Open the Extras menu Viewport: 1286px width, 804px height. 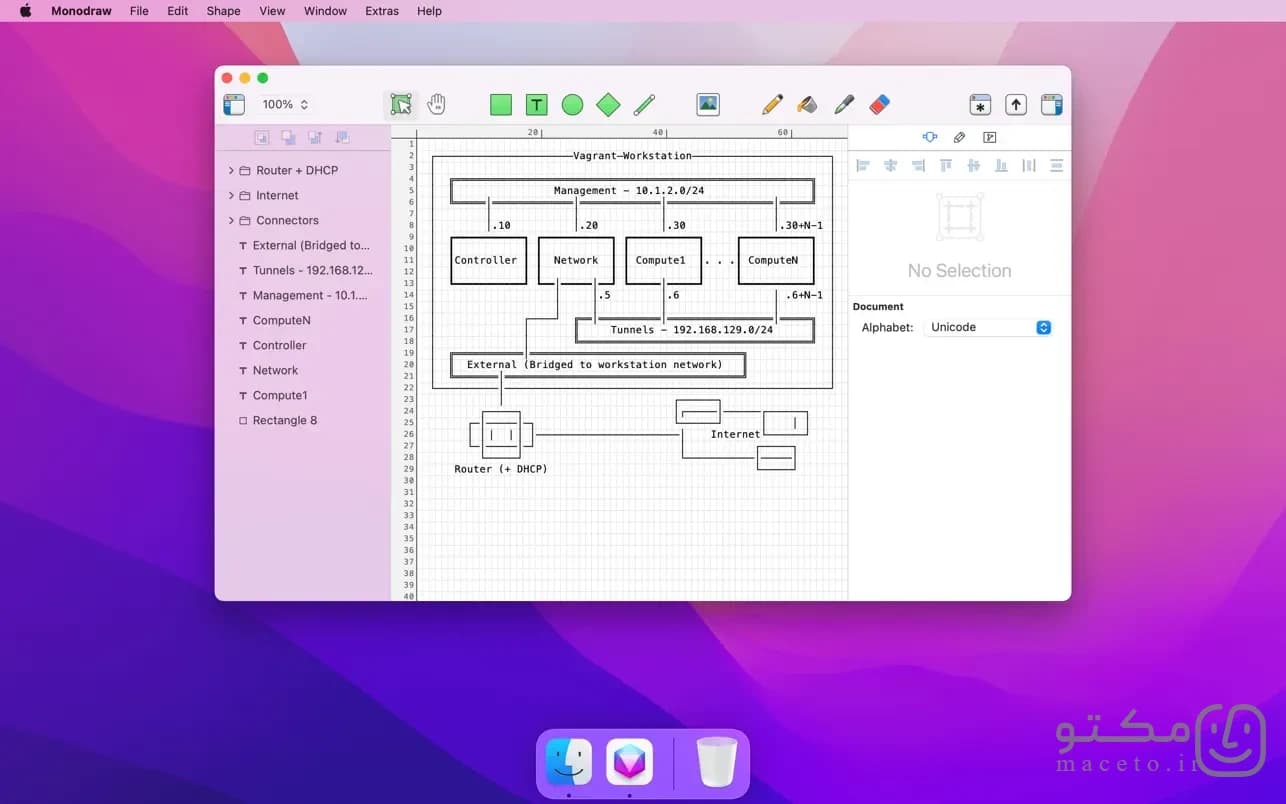pyautogui.click(x=382, y=11)
